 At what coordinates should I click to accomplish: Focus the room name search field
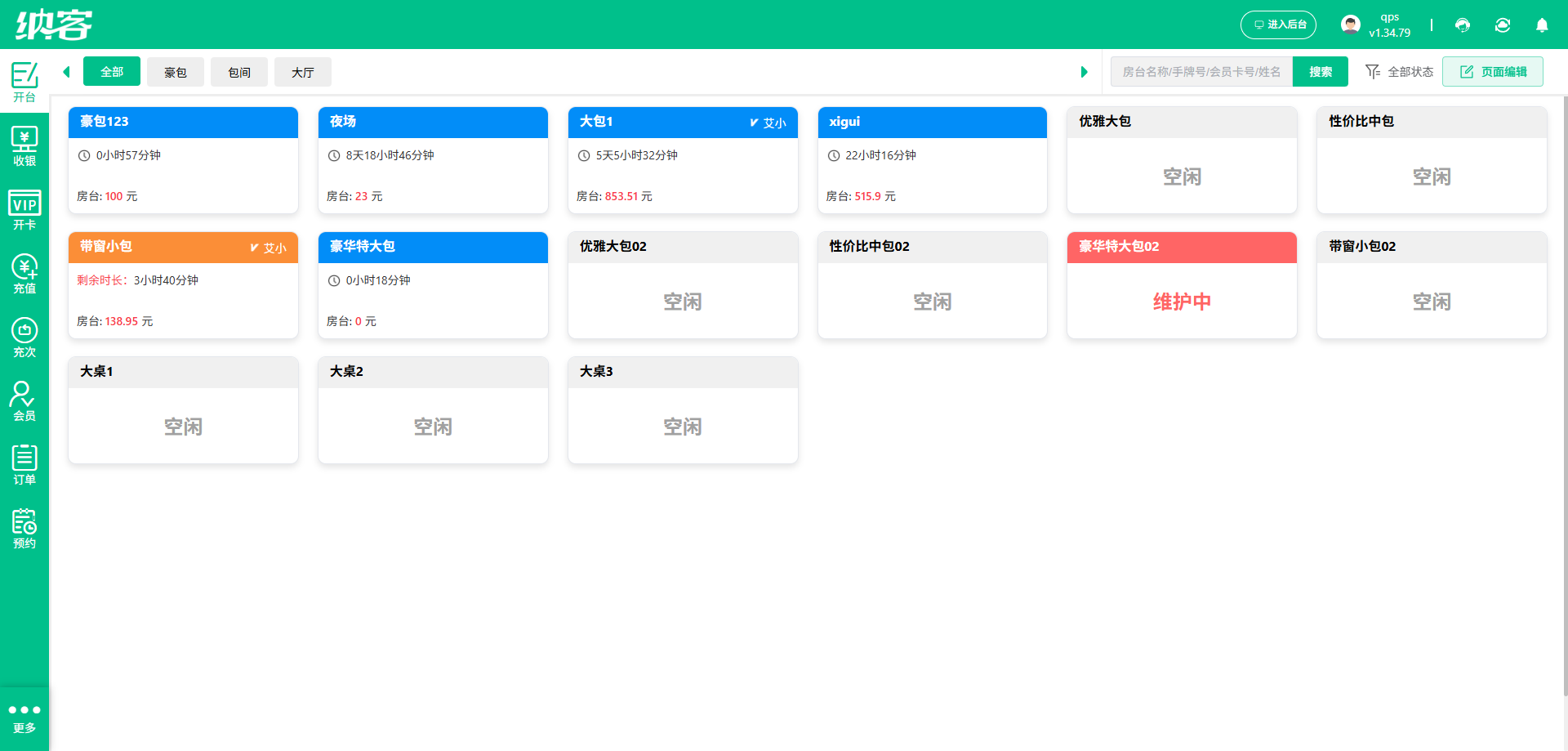click(x=1201, y=72)
